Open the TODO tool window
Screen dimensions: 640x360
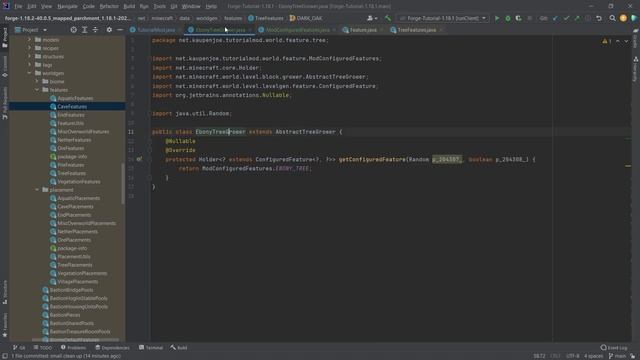tap(43, 348)
